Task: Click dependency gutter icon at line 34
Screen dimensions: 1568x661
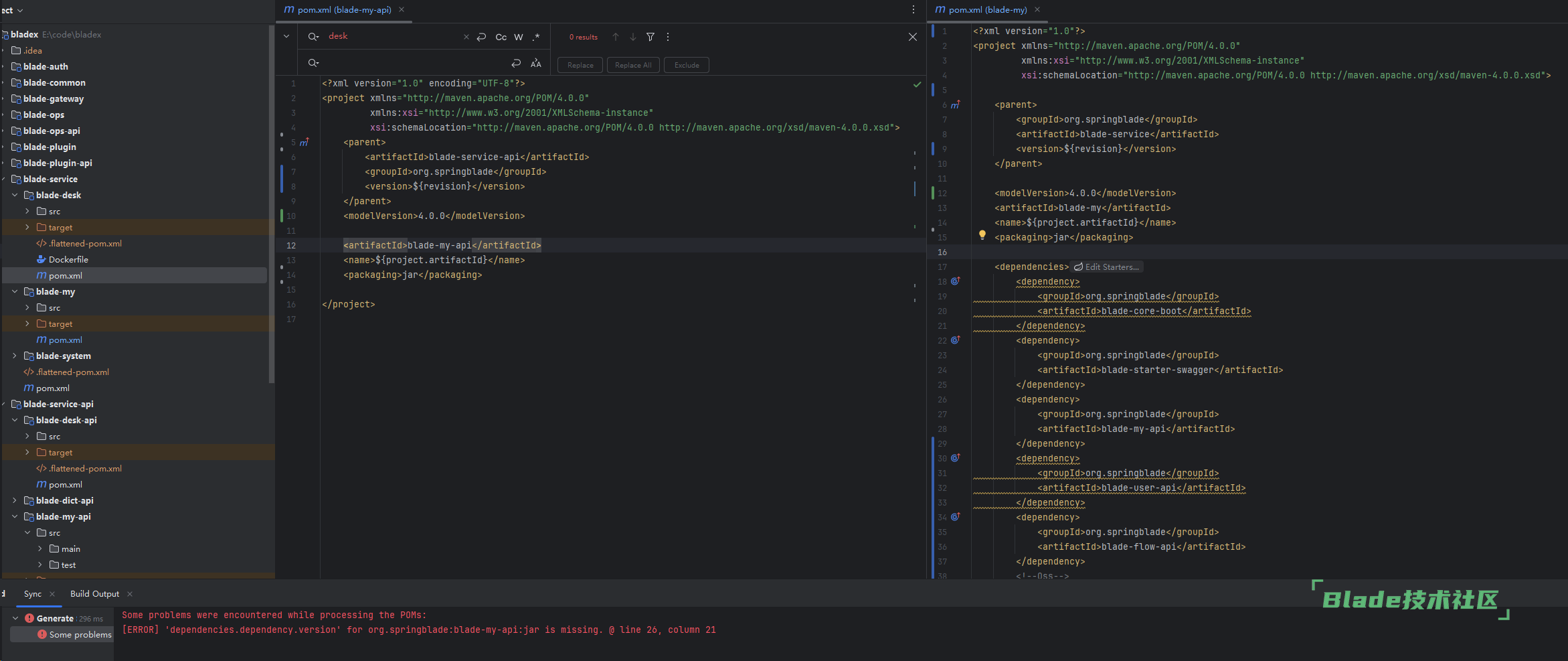Action: [956, 517]
